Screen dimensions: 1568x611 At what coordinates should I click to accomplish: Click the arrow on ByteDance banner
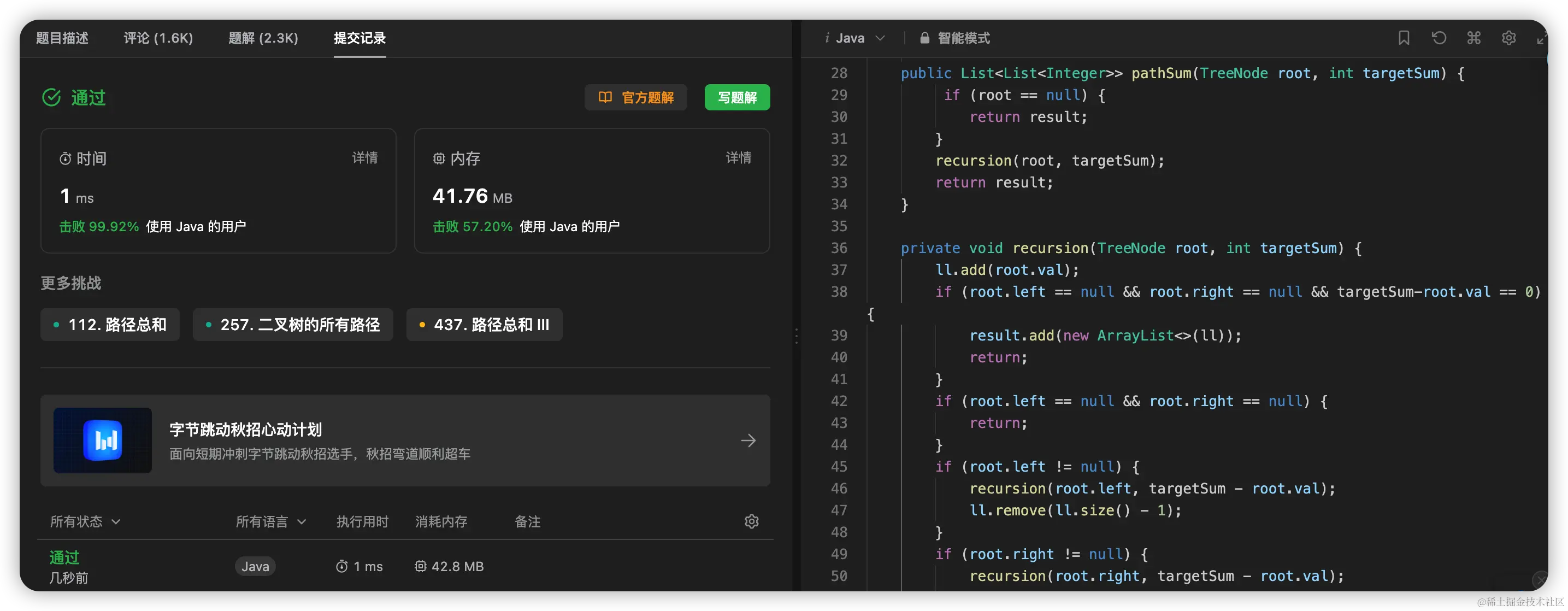pos(748,440)
